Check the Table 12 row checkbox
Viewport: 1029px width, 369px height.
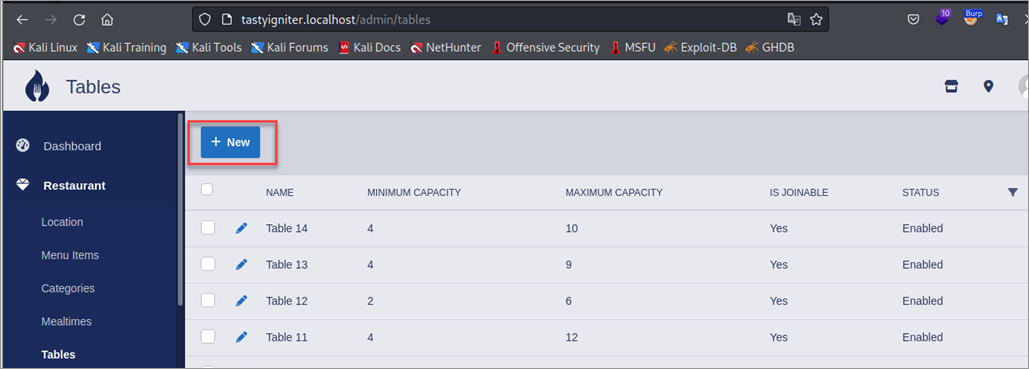click(x=208, y=300)
